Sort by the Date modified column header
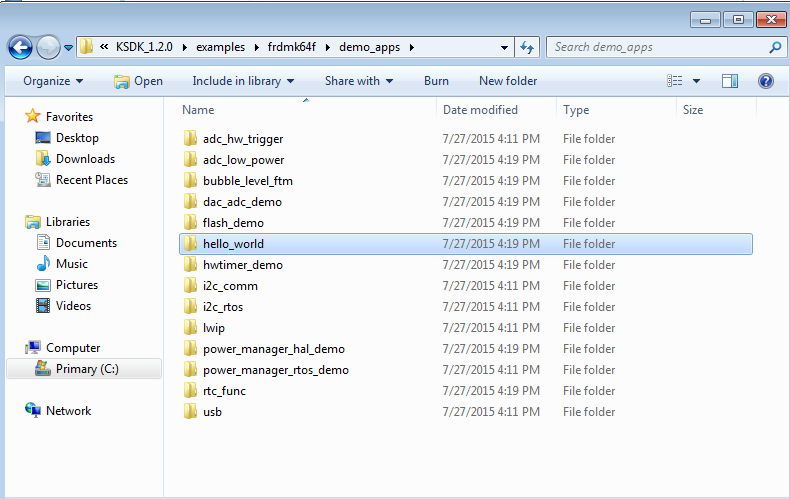790x499 pixels. (x=480, y=110)
